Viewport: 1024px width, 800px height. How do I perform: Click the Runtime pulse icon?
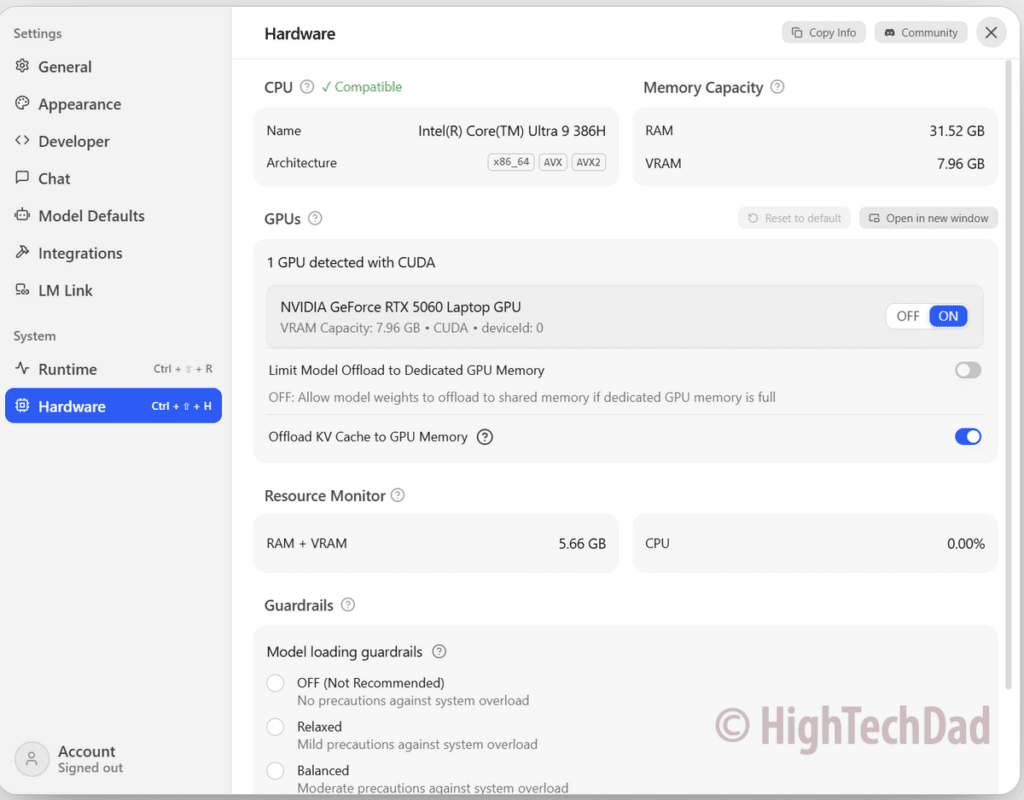point(22,368)
